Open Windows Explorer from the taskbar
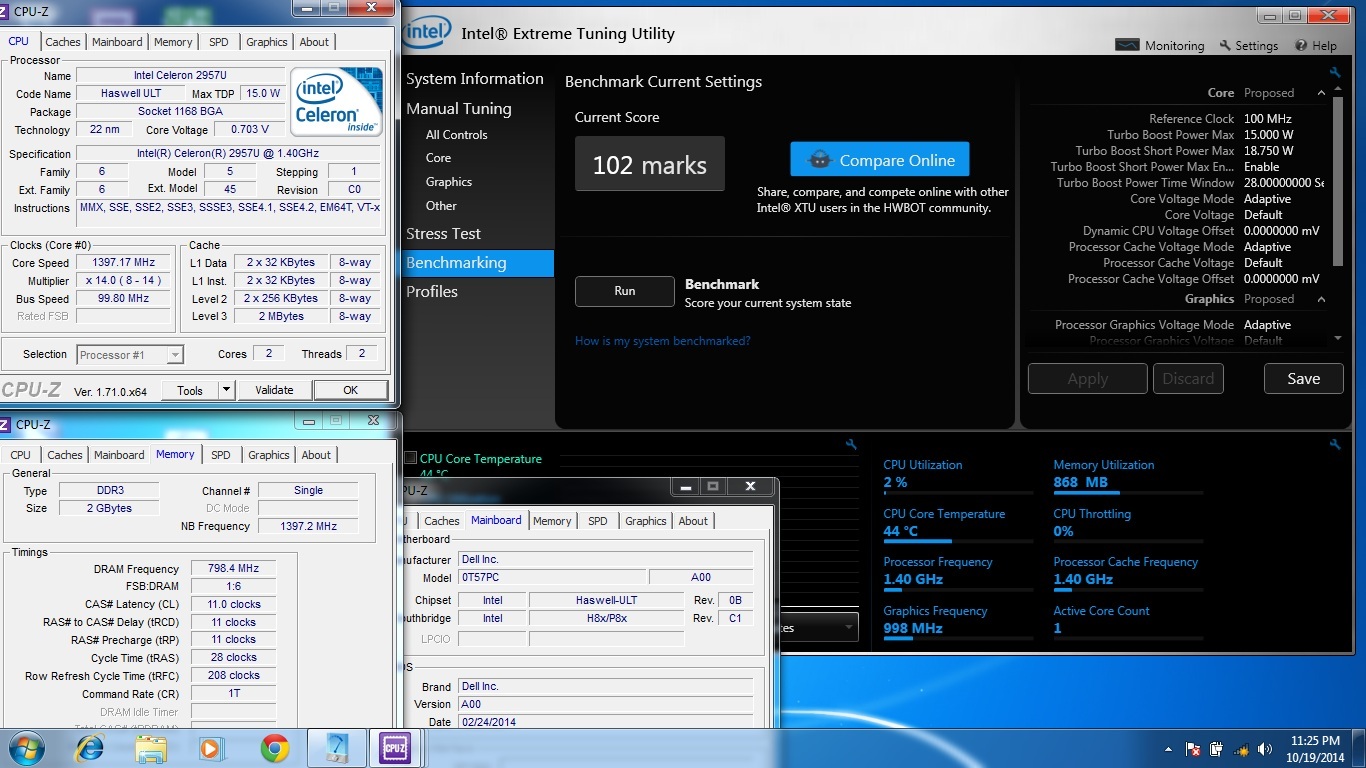Screen dimensions: 1366x768 pyautogui.click(x=152, y=748)
